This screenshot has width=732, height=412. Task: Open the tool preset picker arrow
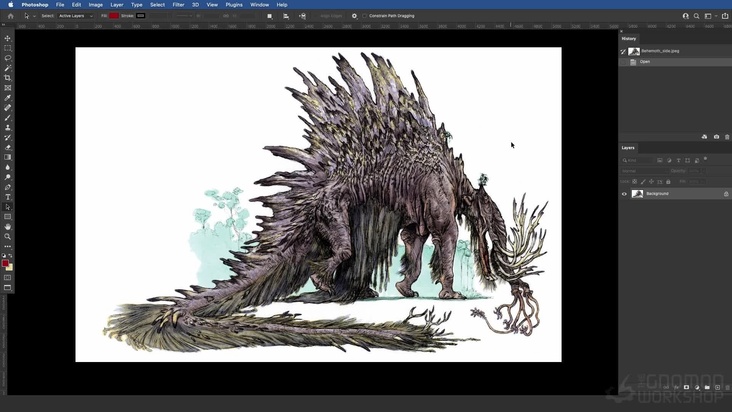tap(34, 16)
